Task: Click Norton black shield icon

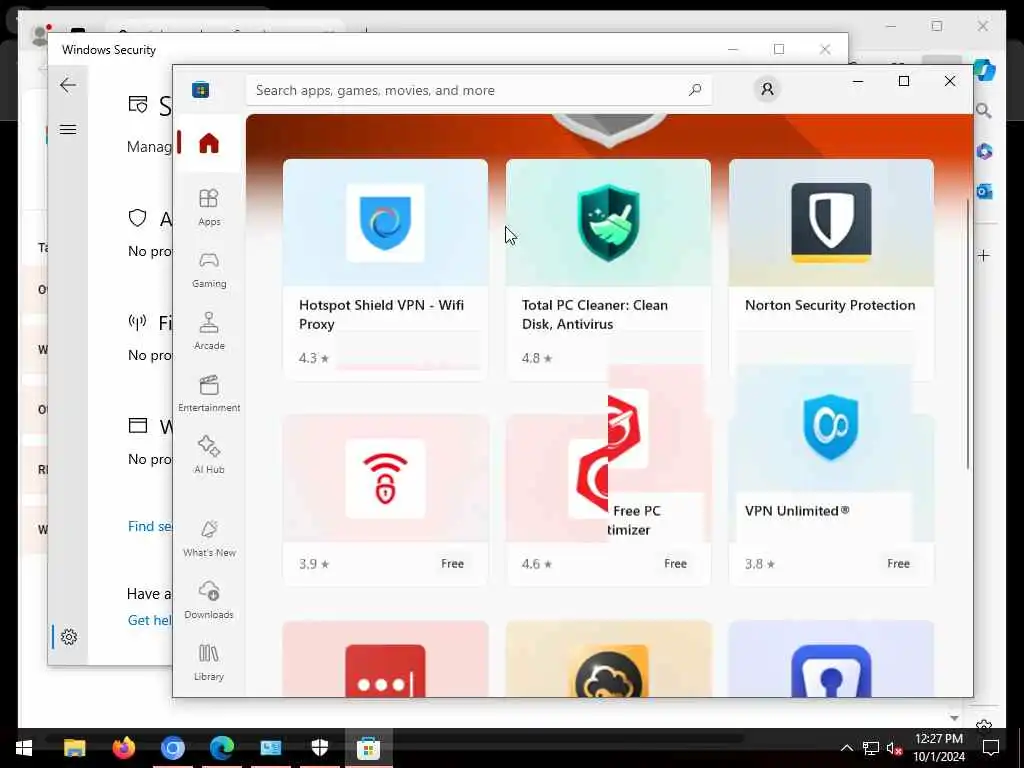Action: (831, 223)
